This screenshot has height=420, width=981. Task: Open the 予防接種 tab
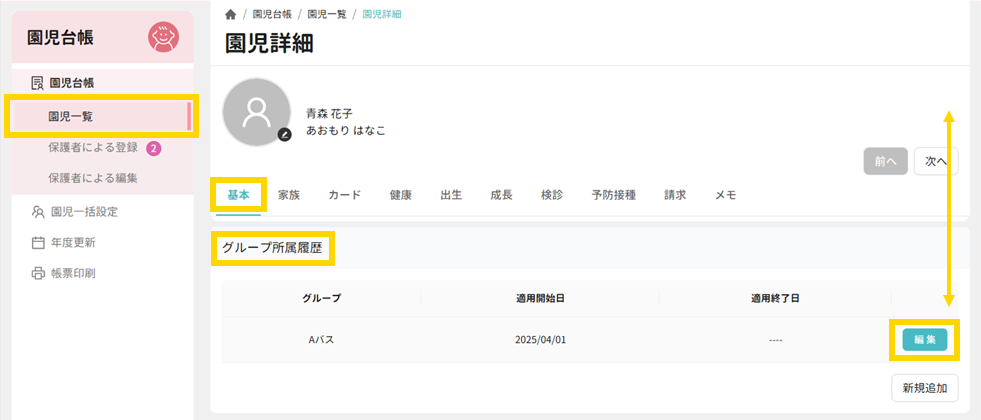pos(613,195)
